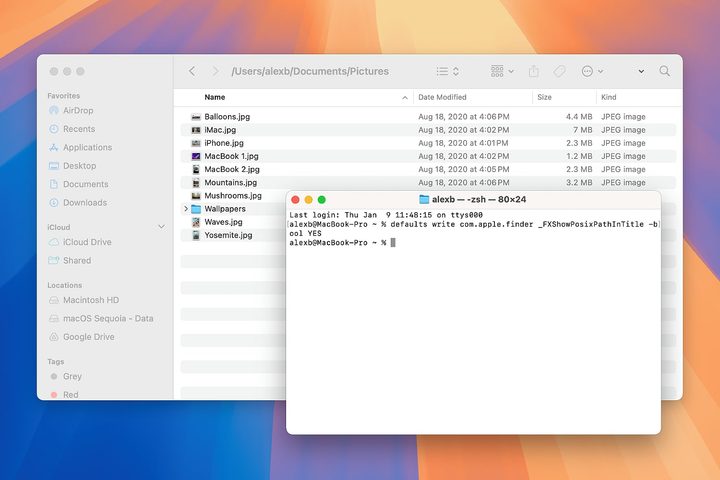This screenshot has height=480, width=720.
Task: Click the Finder Share icon
Action: pyautogui.click(x=534, y=71)
